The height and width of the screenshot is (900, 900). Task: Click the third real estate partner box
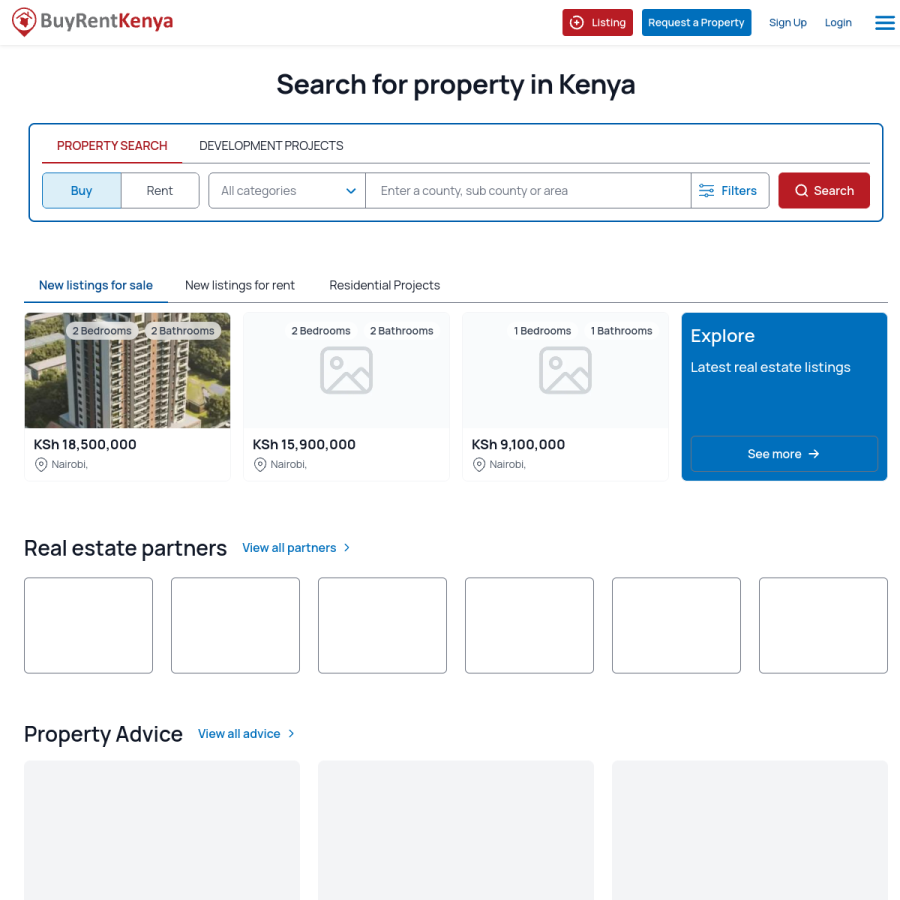click(382, 625)
